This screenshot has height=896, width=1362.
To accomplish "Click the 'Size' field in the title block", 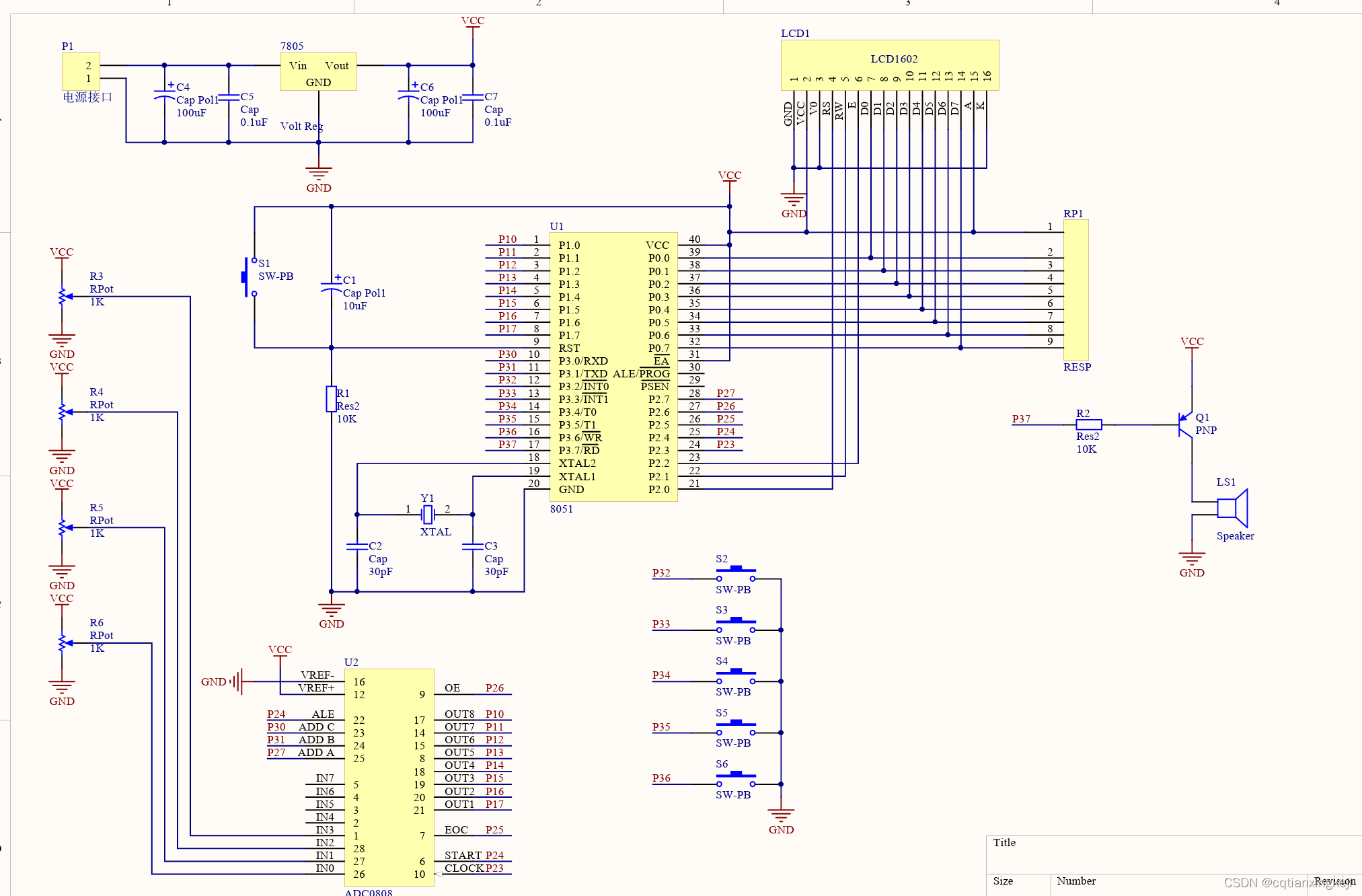I will click(x=1003, y=881).
